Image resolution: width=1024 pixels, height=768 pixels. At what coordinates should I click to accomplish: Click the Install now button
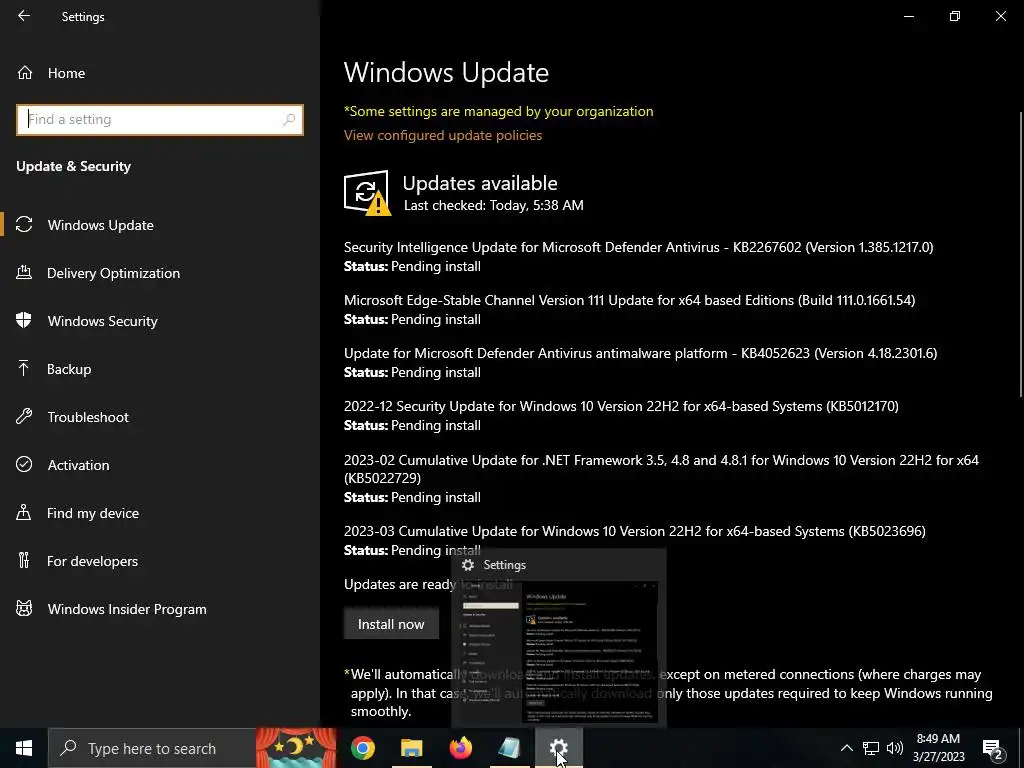pos(391,624)
